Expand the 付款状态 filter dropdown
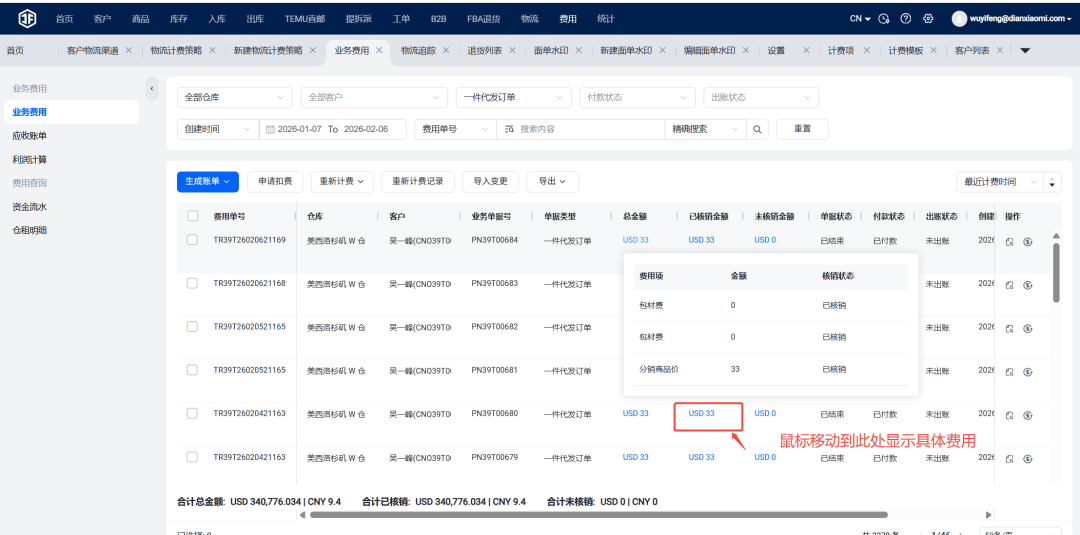Screen dimensions: 1080x535 tap(637, 98)
